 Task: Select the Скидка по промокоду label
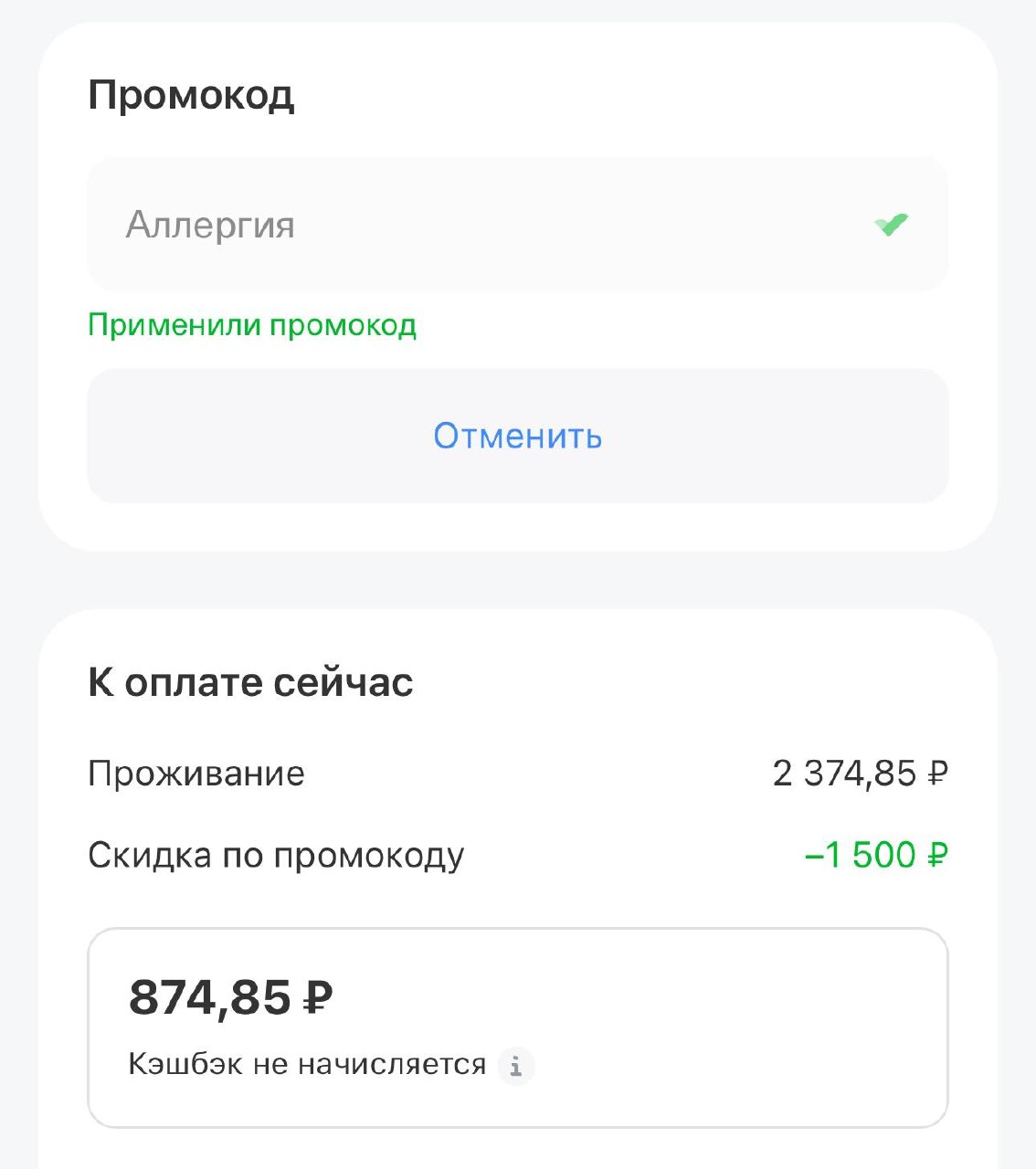(276, 856)
